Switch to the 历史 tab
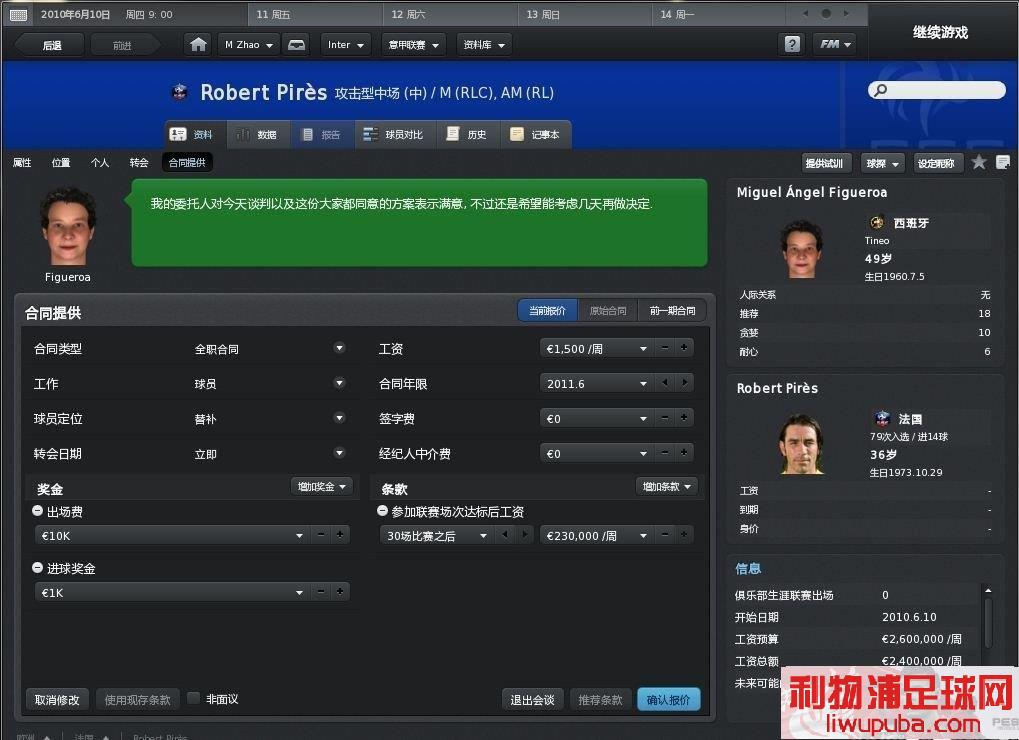Screen dimensions: 1019x740 tap(468, 134)
